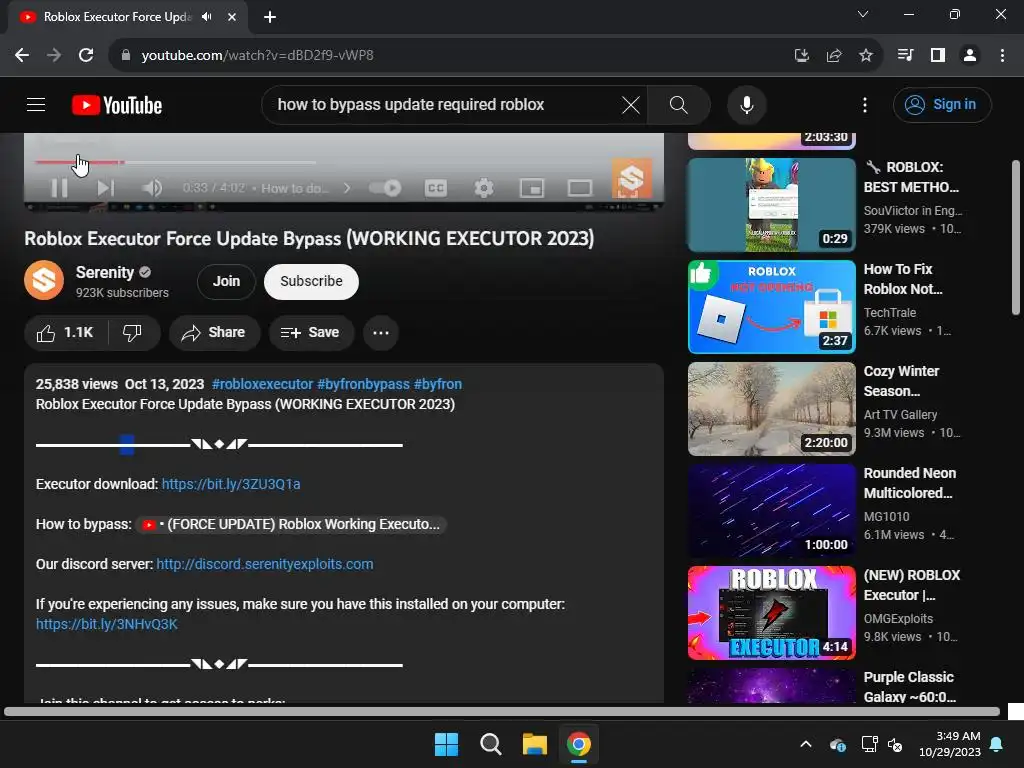Image resolution: width=1024 pixels, height=768 pixels.
Task: Open discord.serenityexploits.com link
Action: [265, 564]
